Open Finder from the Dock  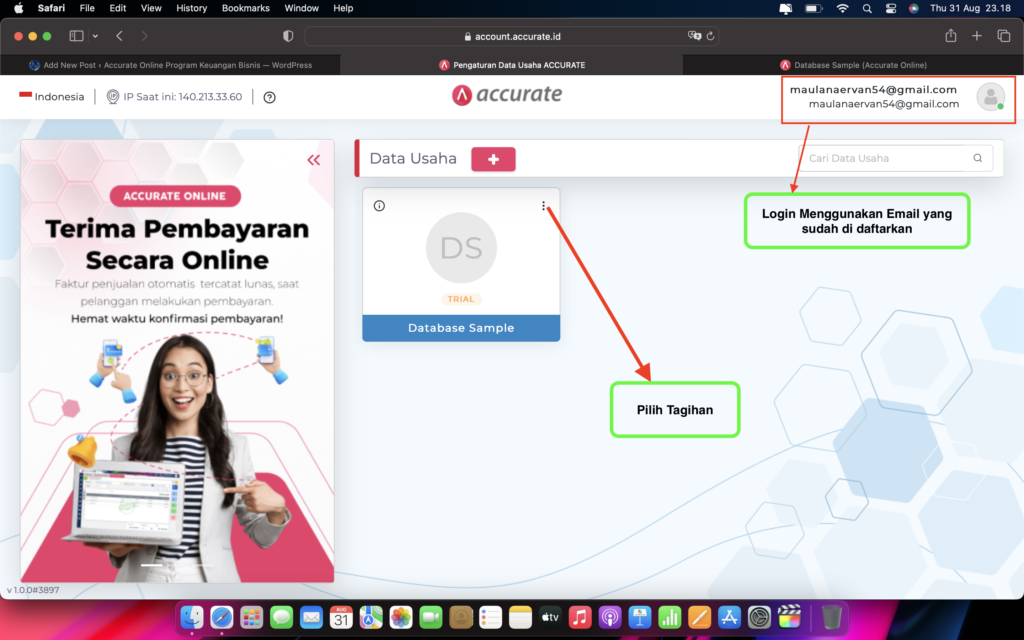tap(192, 617)
